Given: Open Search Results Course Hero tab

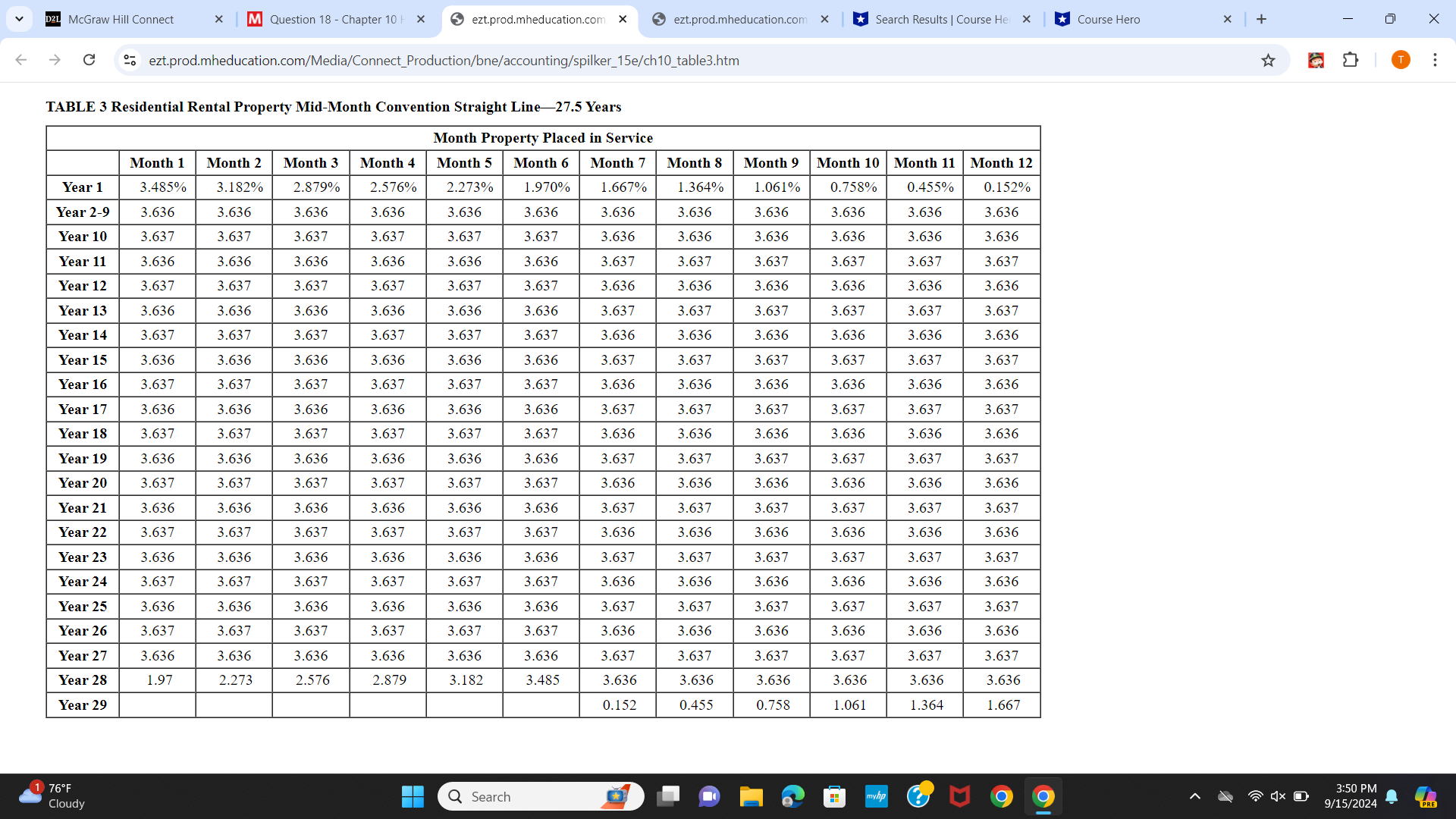Looking at the screenshot, I should coord(940,19).
